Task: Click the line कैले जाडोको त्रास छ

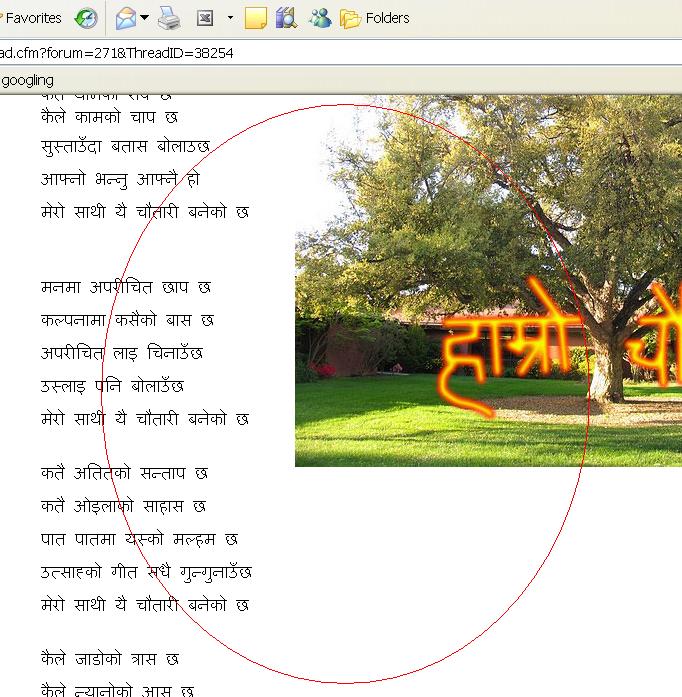Action: click(x=110, y=659)
